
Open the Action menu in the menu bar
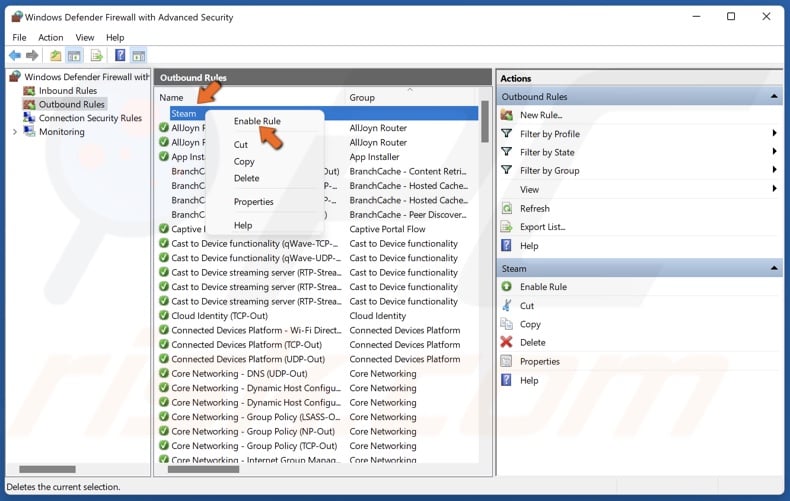tap(51, 37)
